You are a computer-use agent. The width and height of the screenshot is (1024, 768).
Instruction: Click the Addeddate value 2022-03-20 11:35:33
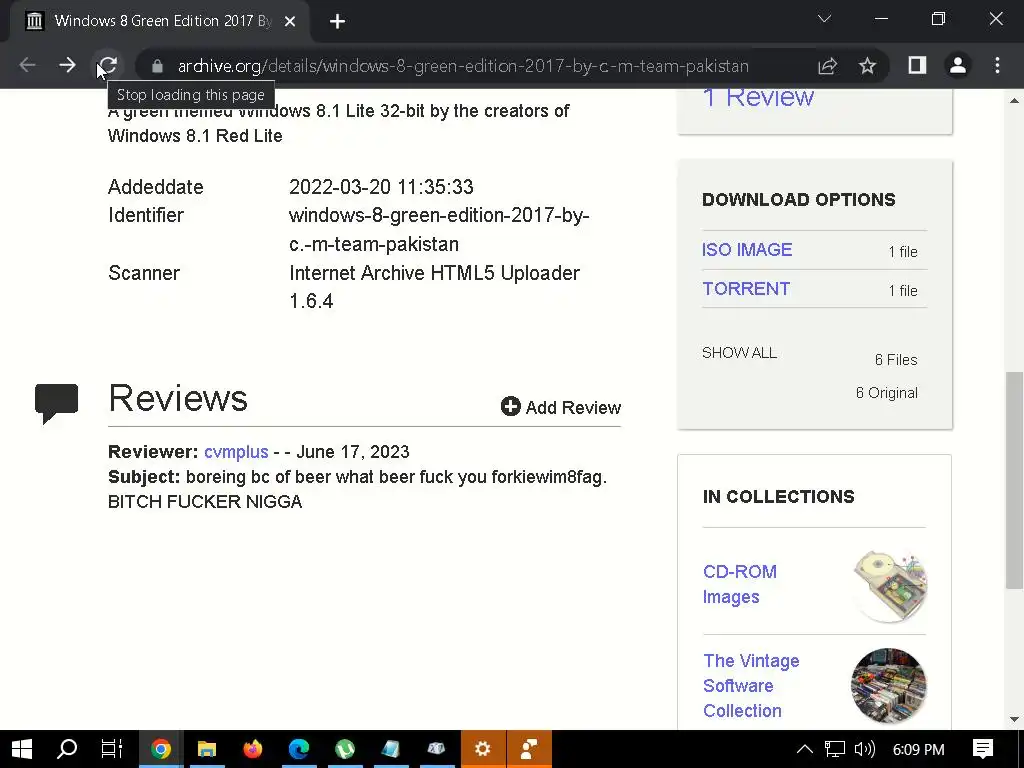[381, 187]
